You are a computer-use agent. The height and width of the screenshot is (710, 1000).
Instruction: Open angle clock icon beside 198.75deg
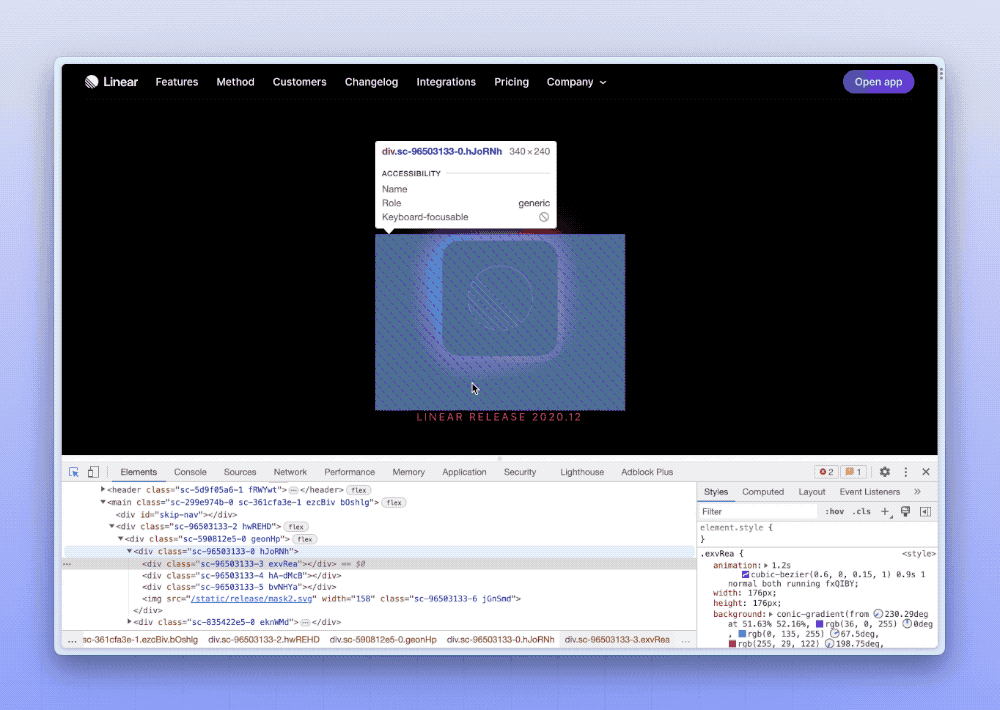click(829, 644)
